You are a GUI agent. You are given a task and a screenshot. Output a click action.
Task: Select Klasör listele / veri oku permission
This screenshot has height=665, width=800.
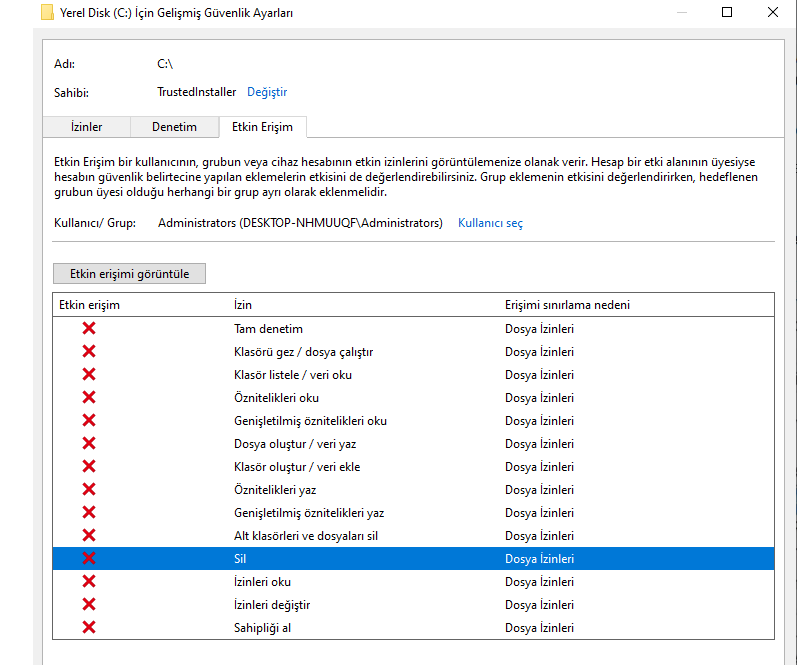[x=293, y=375]
